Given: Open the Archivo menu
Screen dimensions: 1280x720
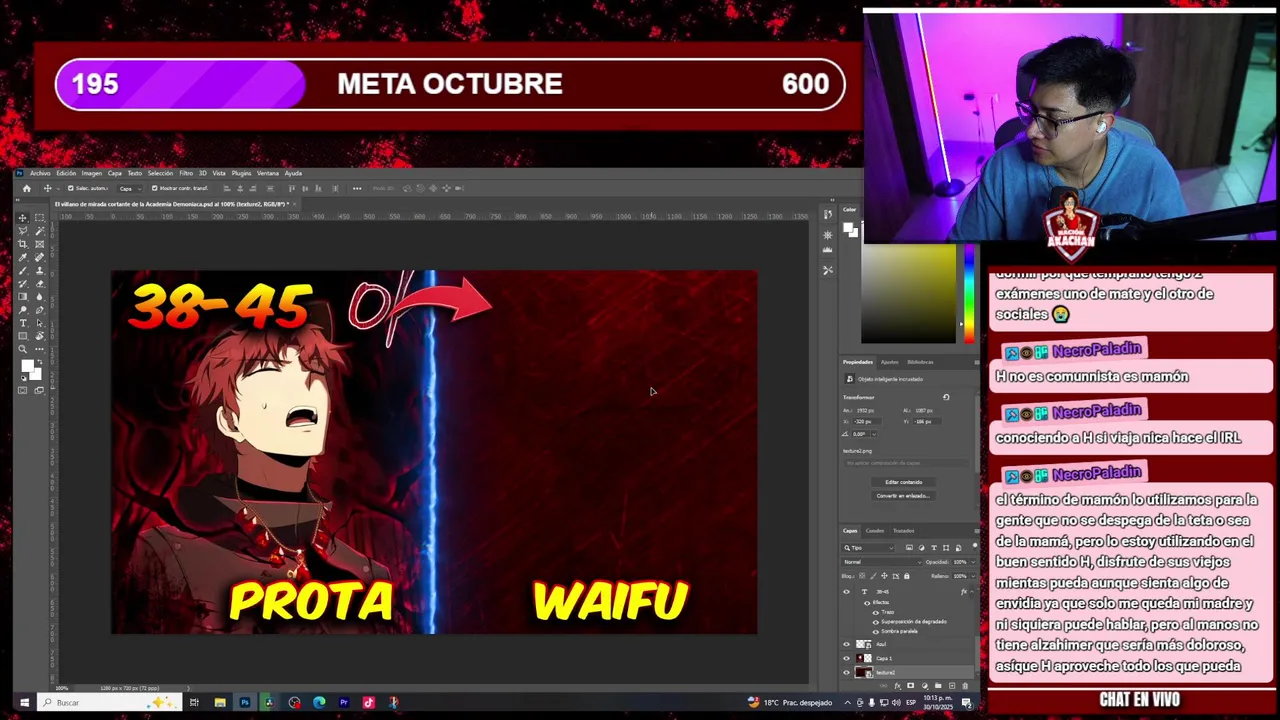Looking at the screenshot, I should (x=40, y=173).
